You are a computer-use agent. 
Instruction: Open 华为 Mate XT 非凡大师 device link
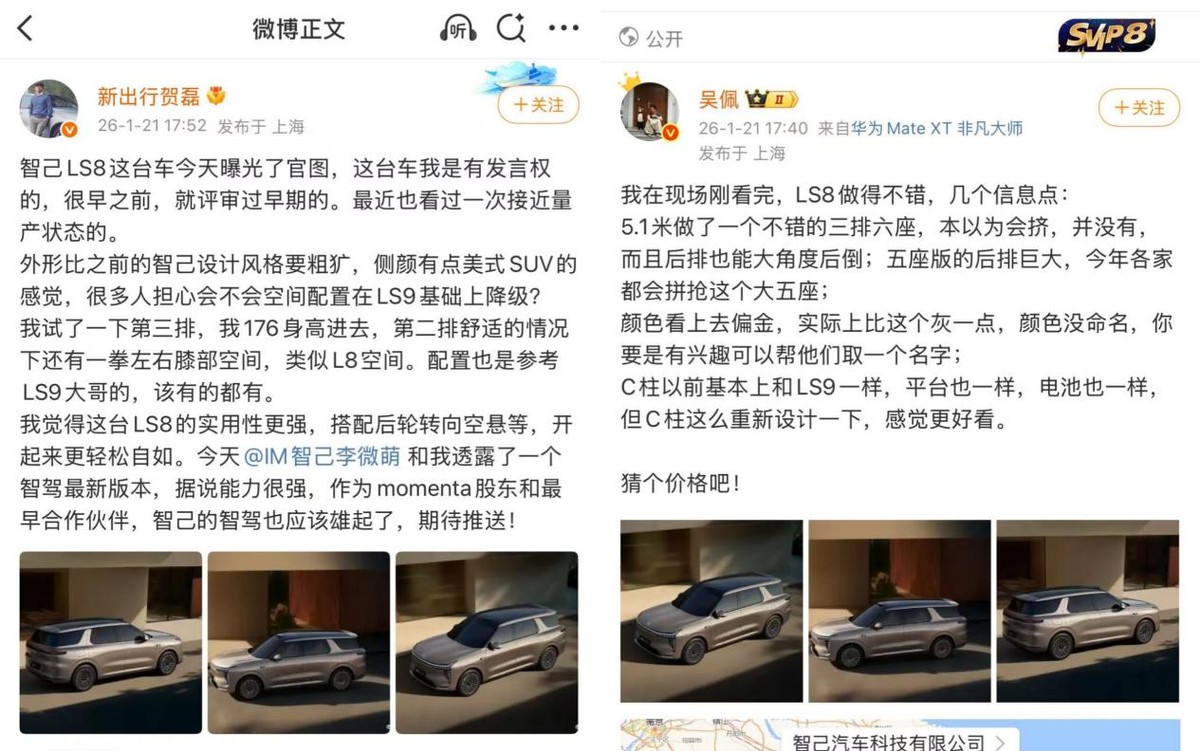pyautogui.click(x=937, y=128)
